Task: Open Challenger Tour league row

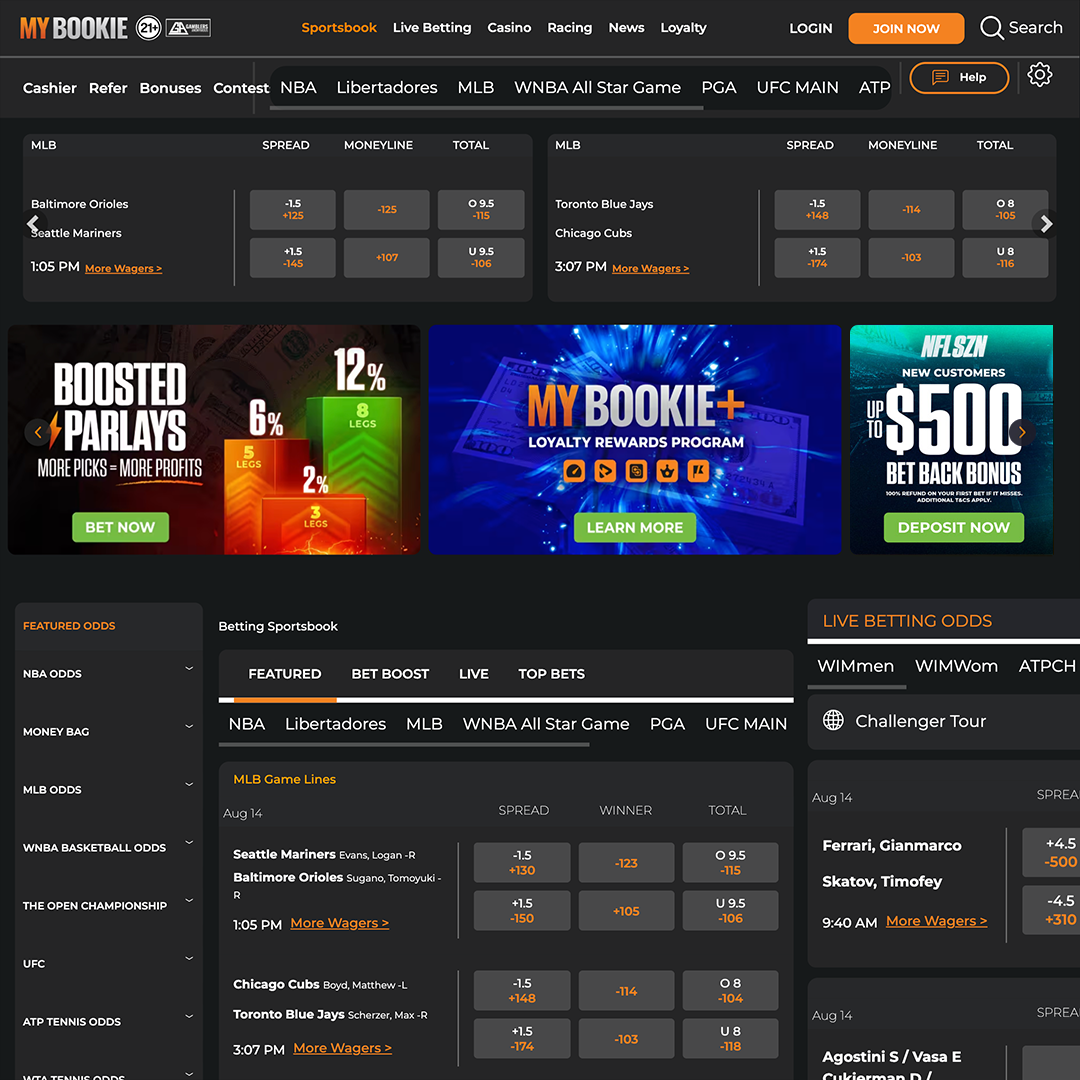Action: (944, 721)
